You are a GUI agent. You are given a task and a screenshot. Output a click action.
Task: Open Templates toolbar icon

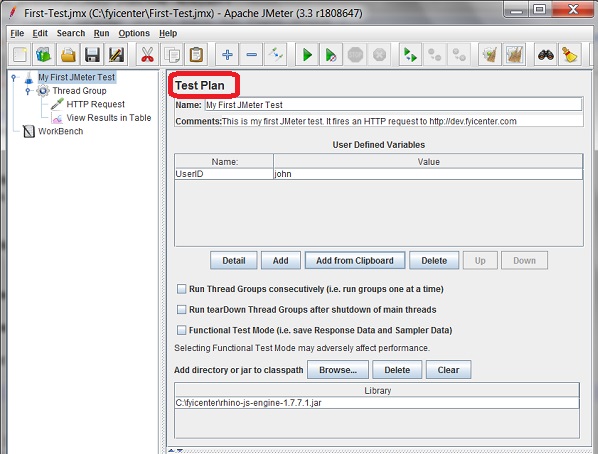(x=44, y=55)
